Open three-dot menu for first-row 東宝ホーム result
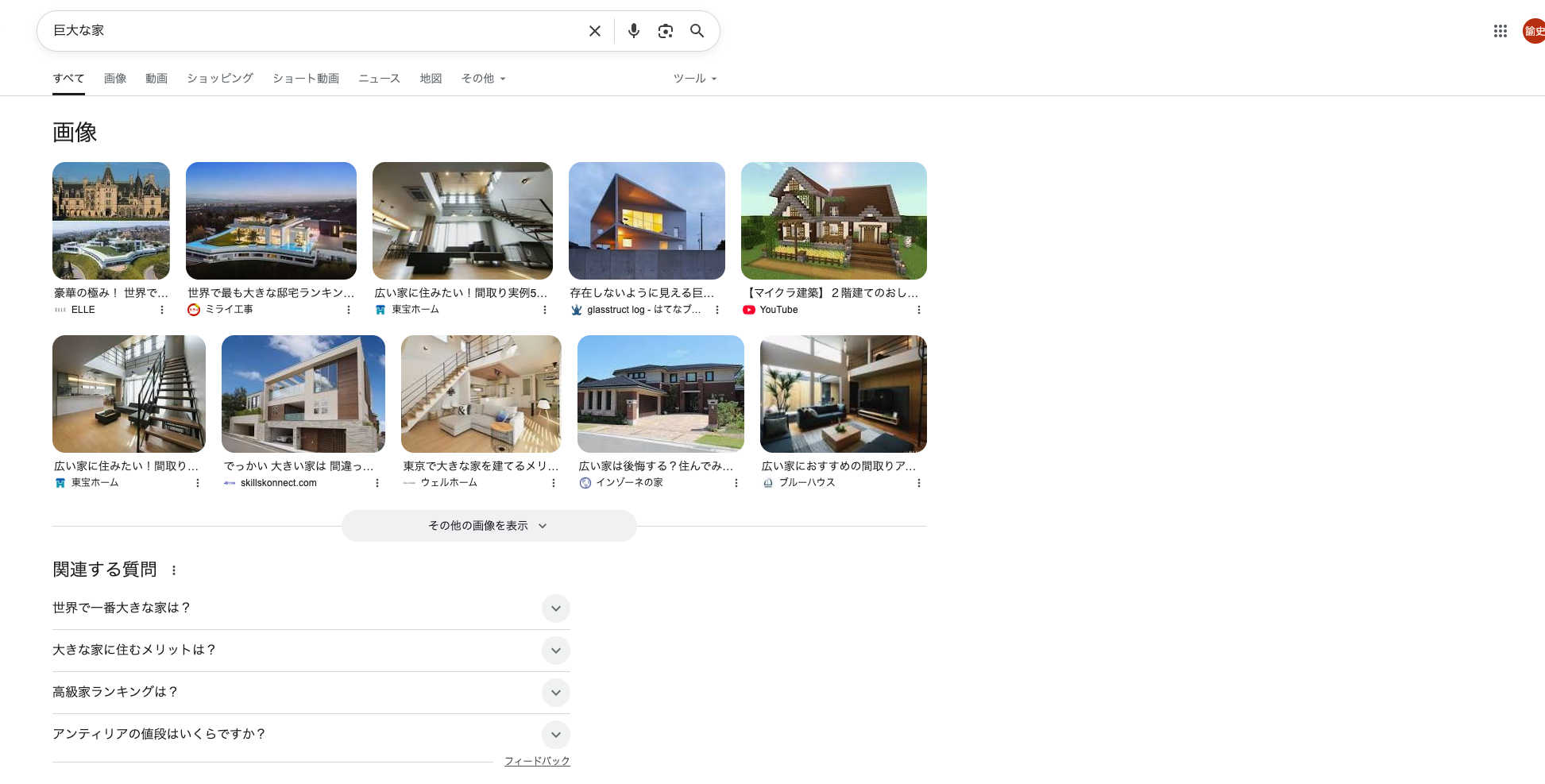The width and height of the screenshot is (1545, 784). (x=545, y=310)
